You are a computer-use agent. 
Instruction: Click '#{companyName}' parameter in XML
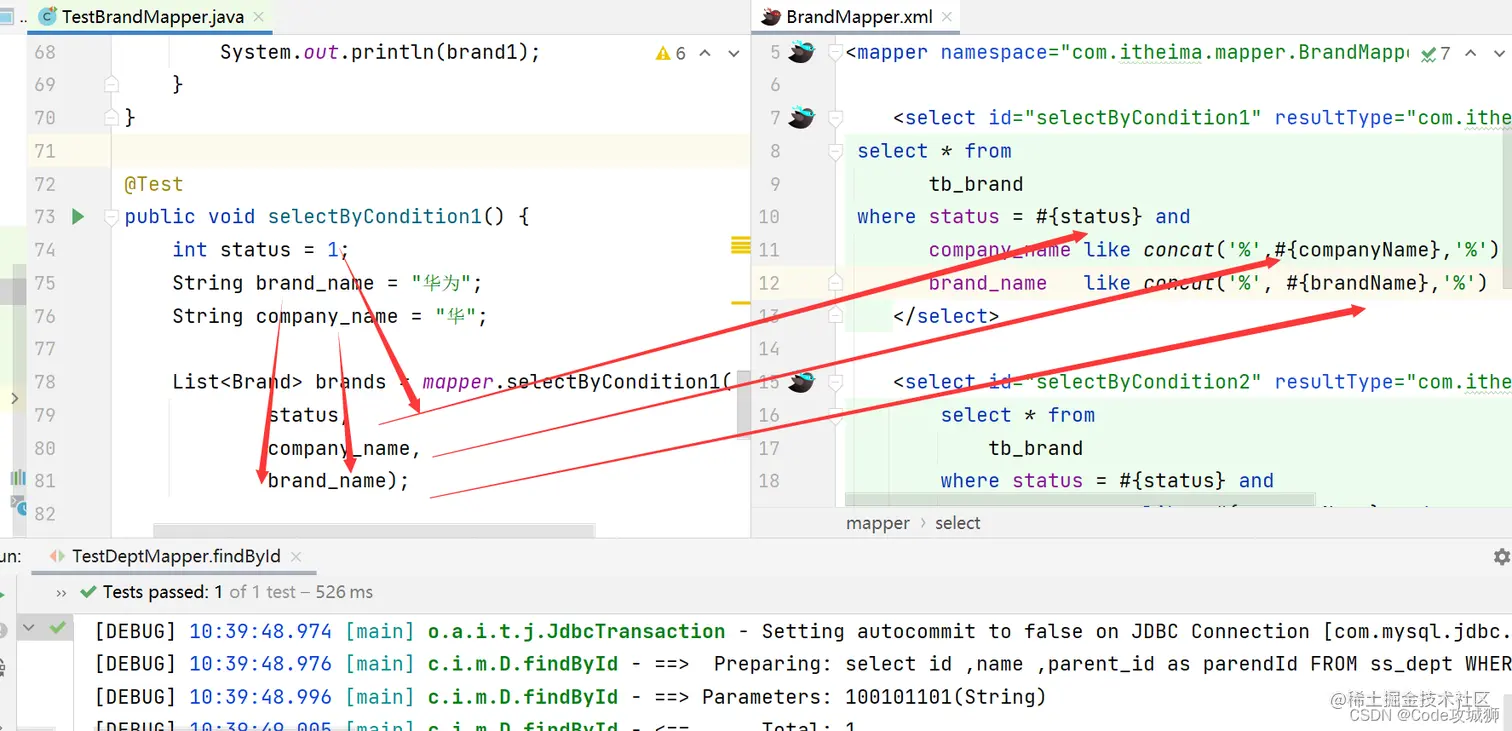1358,250
